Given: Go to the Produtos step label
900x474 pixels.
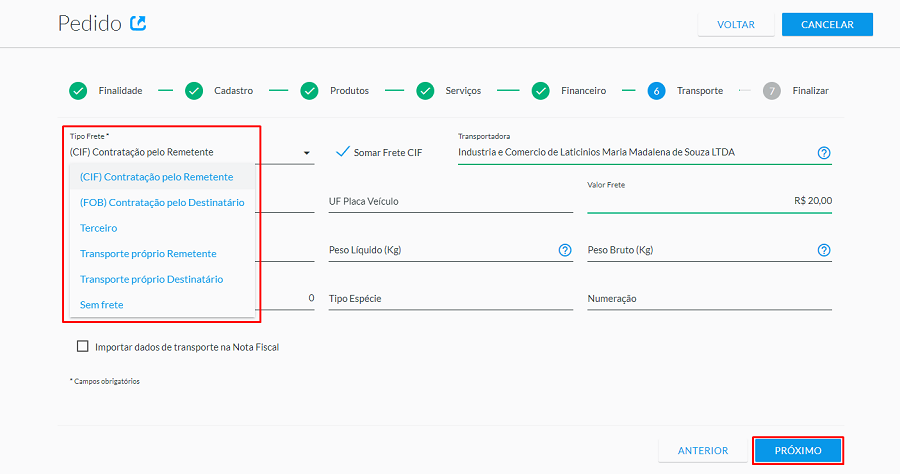Looking at the screenshot, I should click(350, 91).
